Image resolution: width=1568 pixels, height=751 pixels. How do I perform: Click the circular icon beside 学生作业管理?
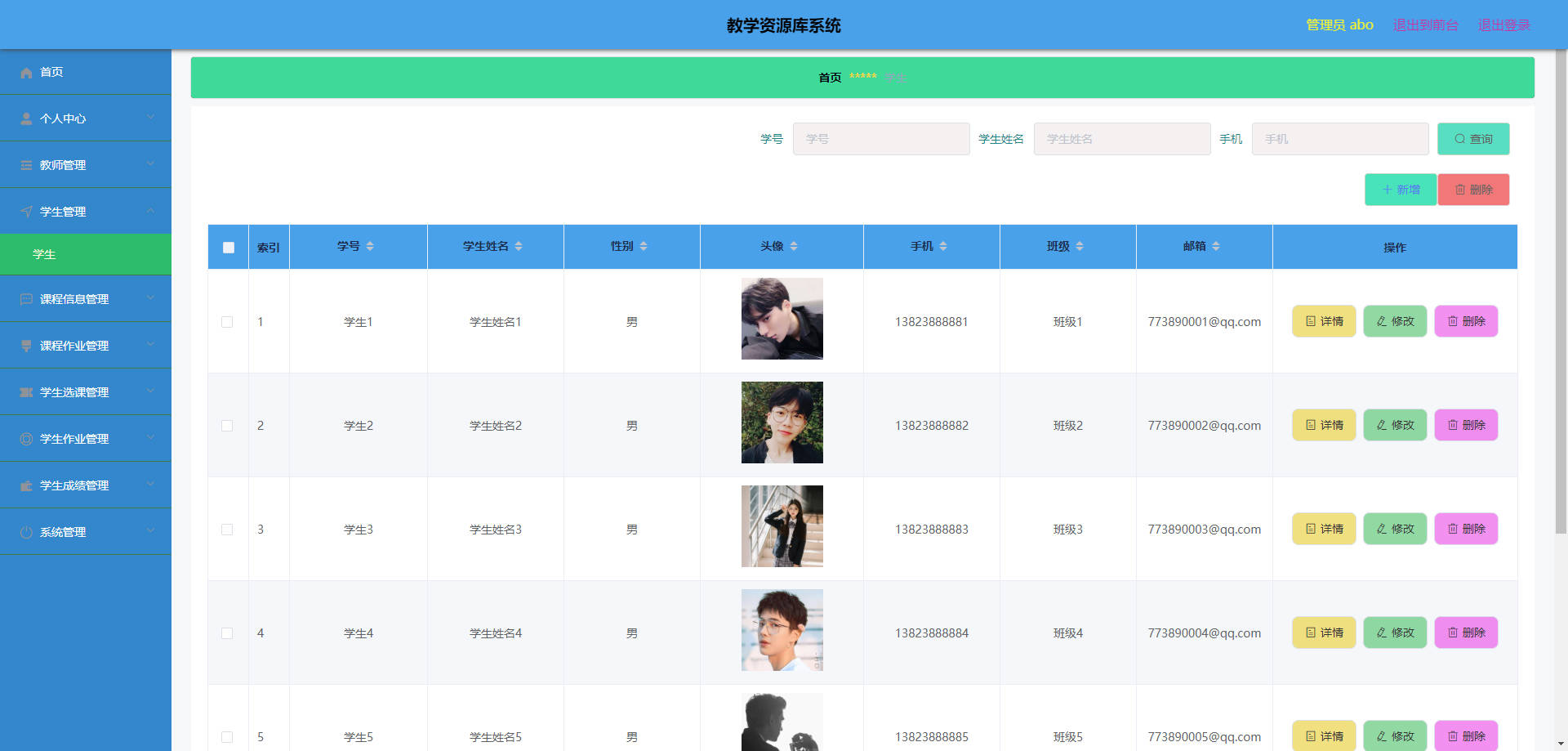pyautogui.click(x=26, y=440)
